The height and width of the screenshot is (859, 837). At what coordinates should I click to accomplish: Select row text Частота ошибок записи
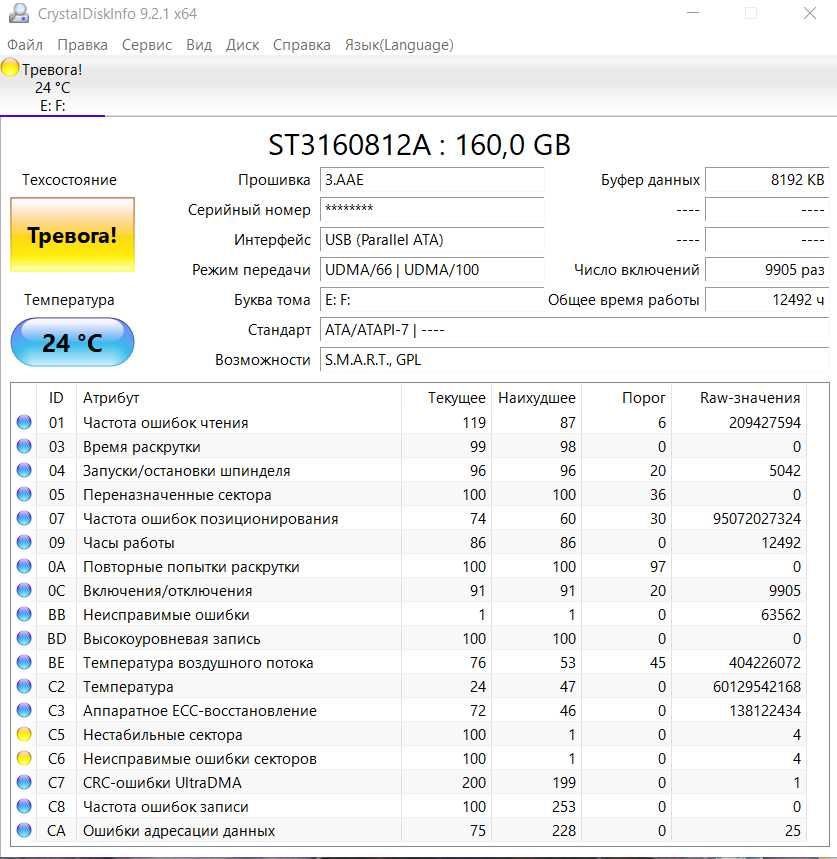click(165, 806)
